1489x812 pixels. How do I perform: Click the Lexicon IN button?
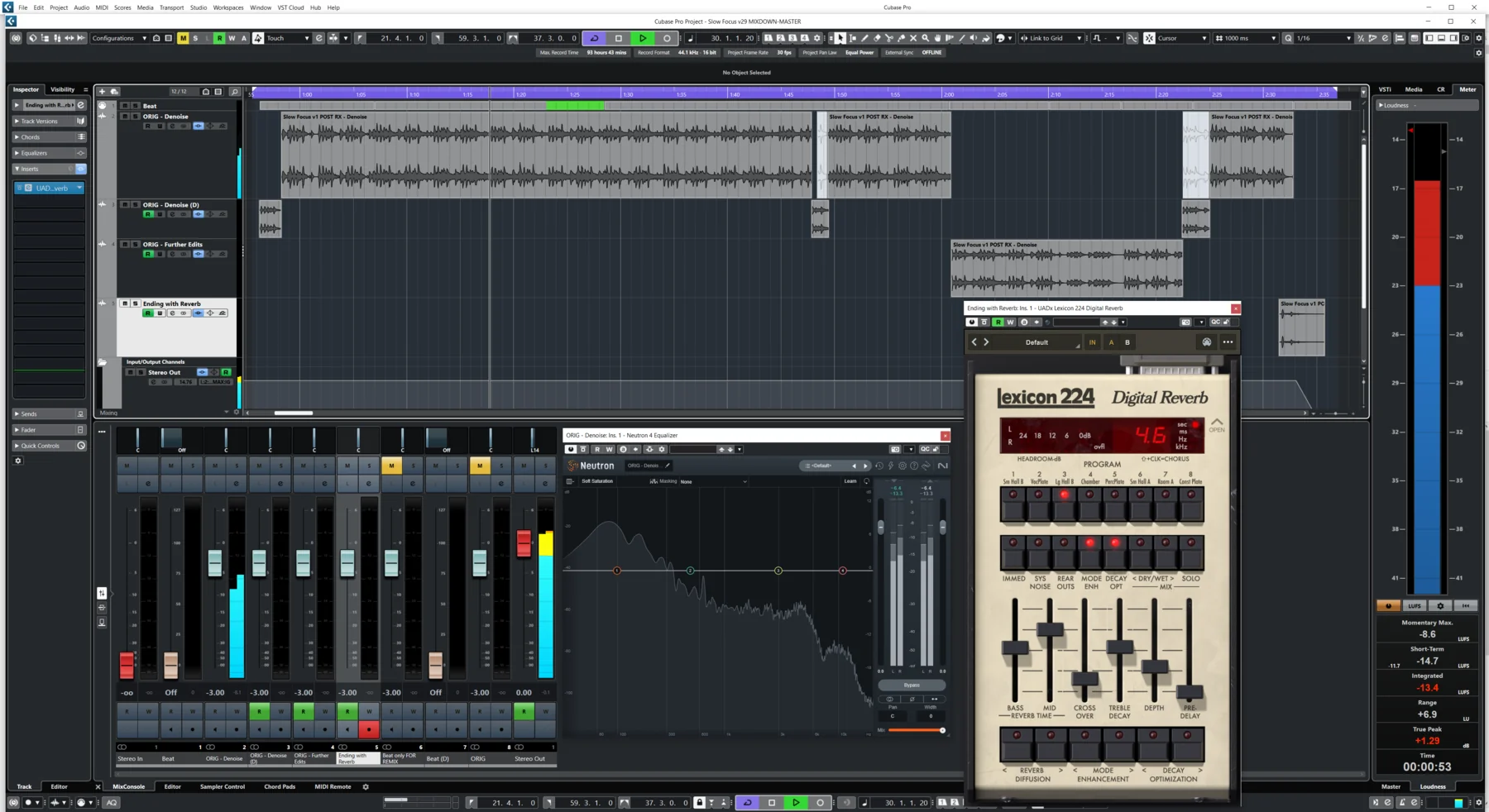tap(1092, 342)
